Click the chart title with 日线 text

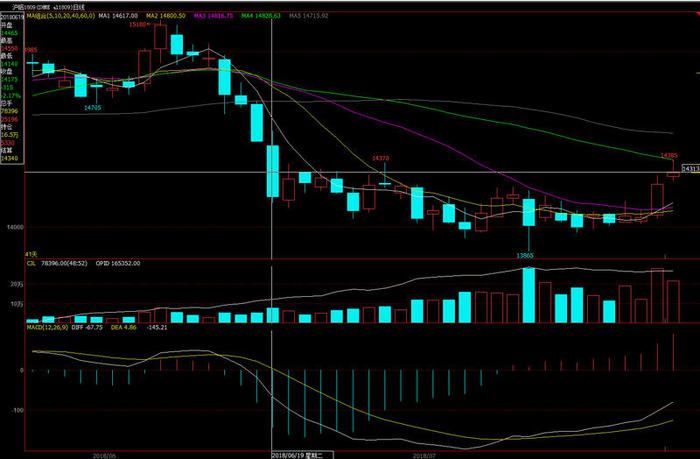tap(48, 7)
